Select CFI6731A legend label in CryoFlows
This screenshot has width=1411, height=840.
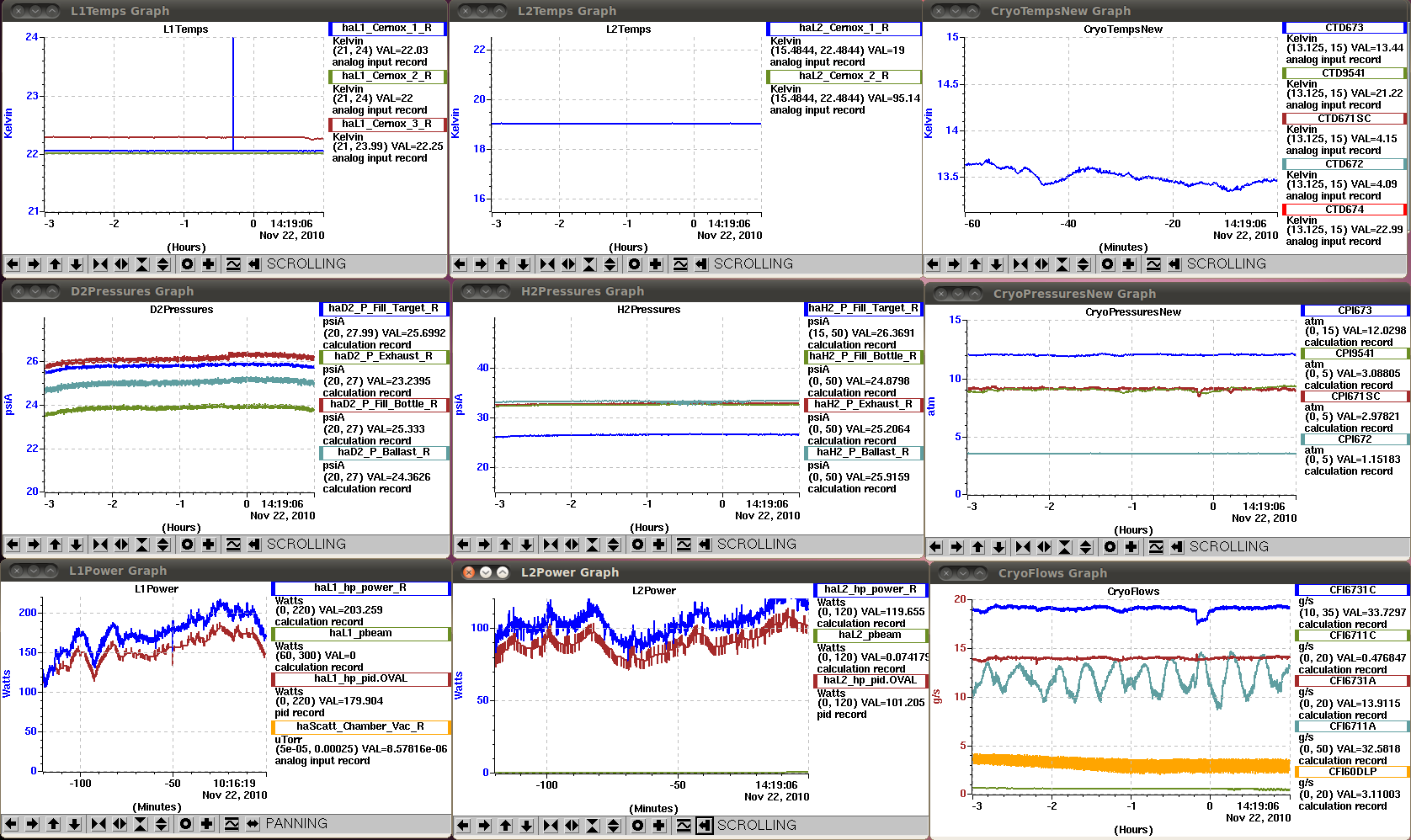click(x=1352, y=681)
